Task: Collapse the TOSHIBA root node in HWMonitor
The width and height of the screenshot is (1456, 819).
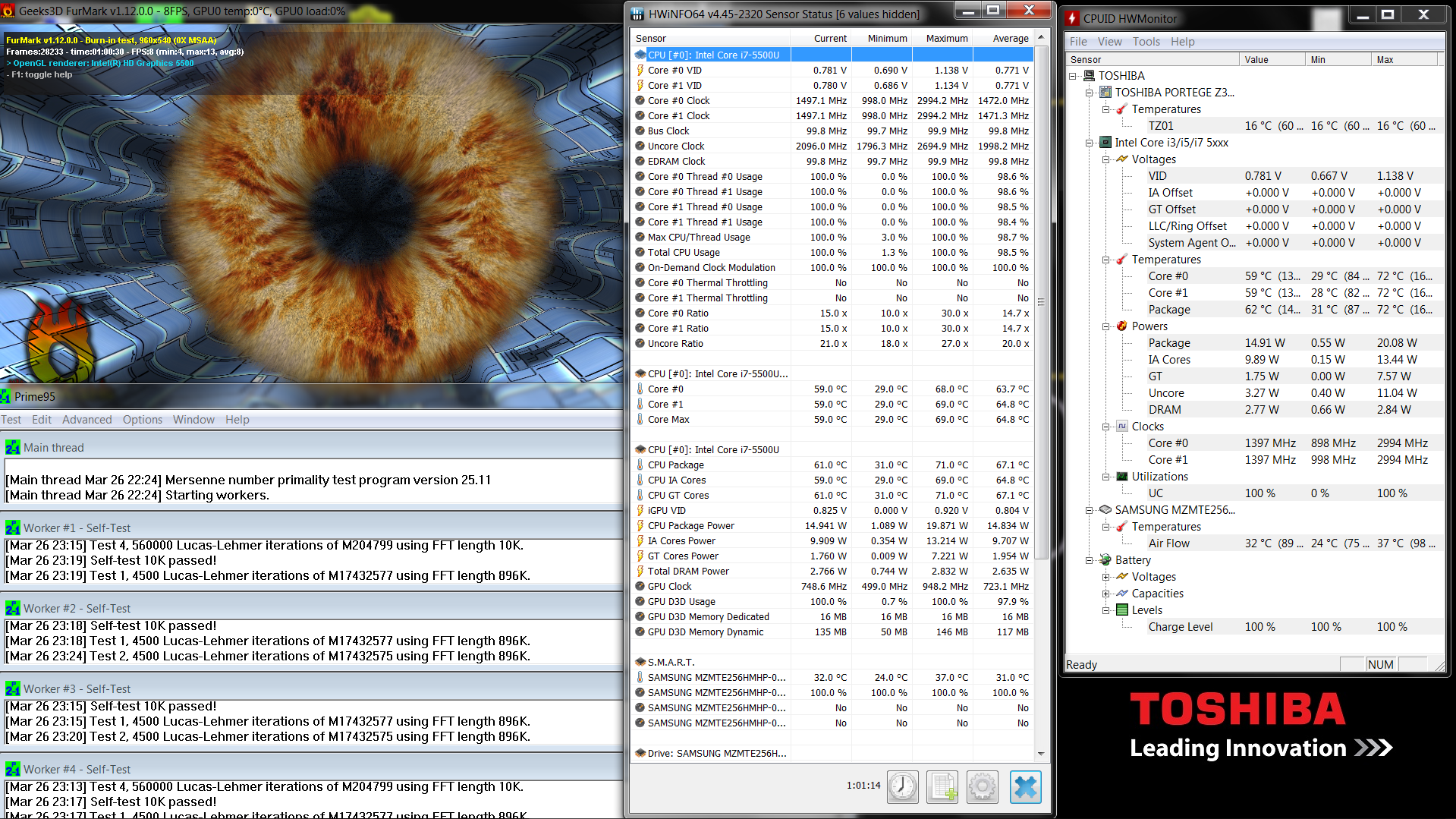Action: coord(1073,76)
